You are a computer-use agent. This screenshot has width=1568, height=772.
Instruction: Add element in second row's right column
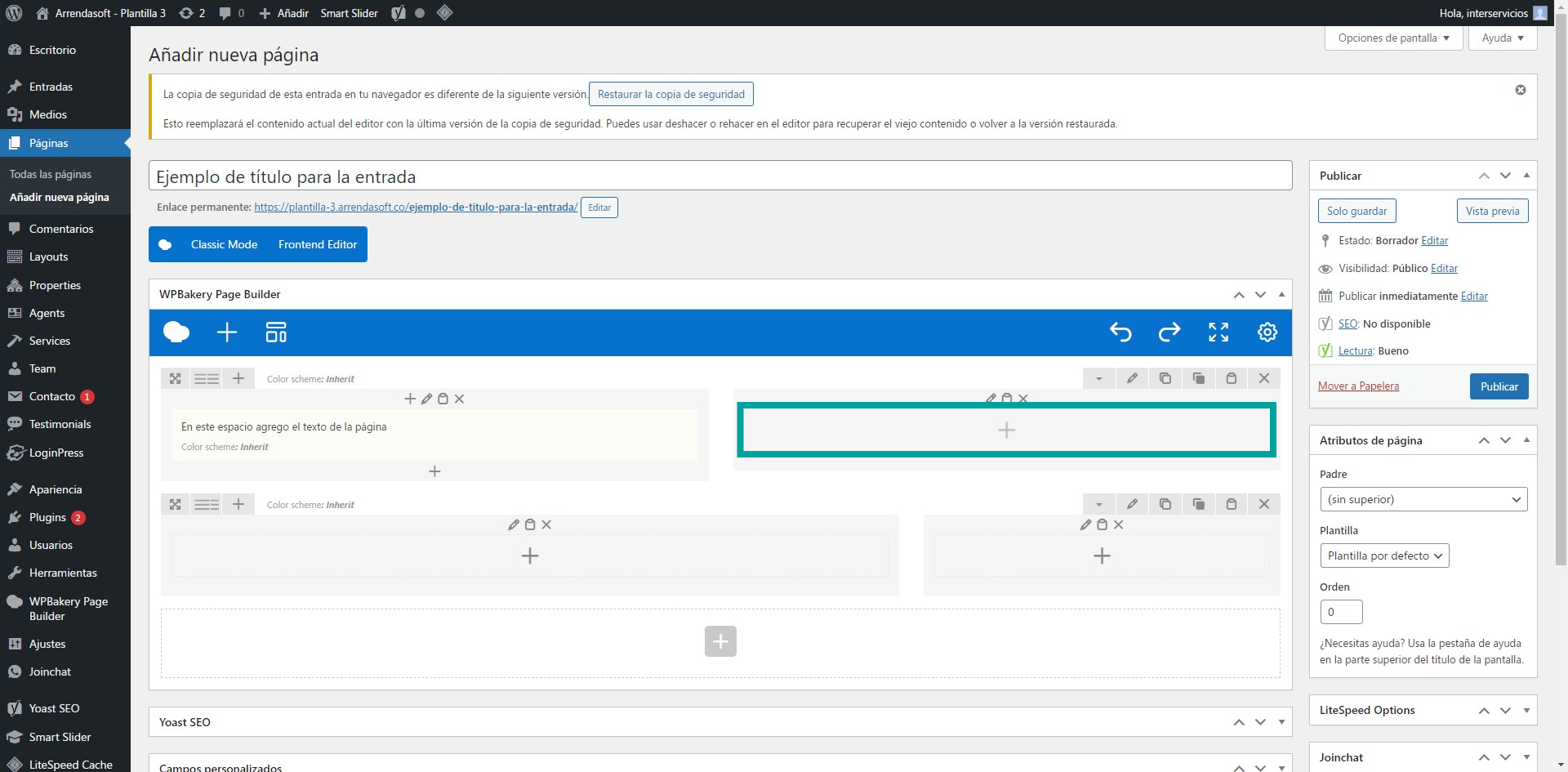pos(1102,556)
